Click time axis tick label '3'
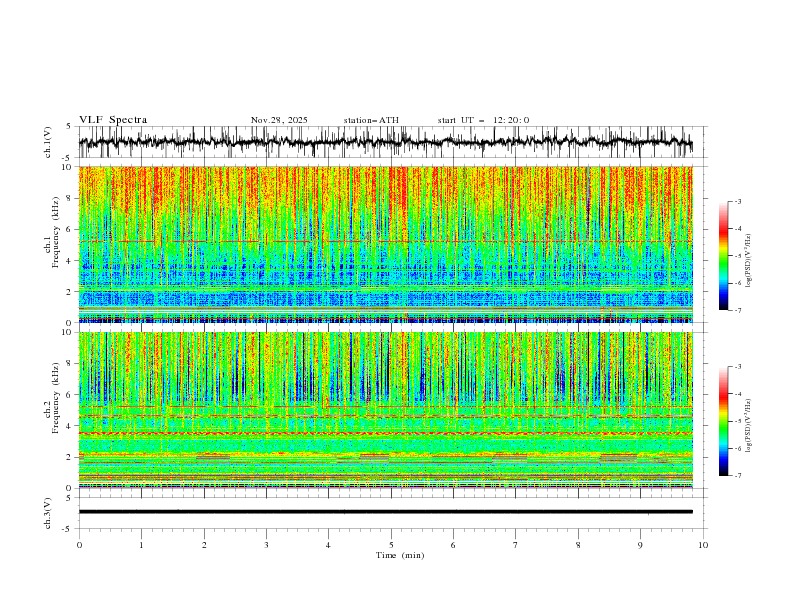The image size is (792, 612). point(266,545)
